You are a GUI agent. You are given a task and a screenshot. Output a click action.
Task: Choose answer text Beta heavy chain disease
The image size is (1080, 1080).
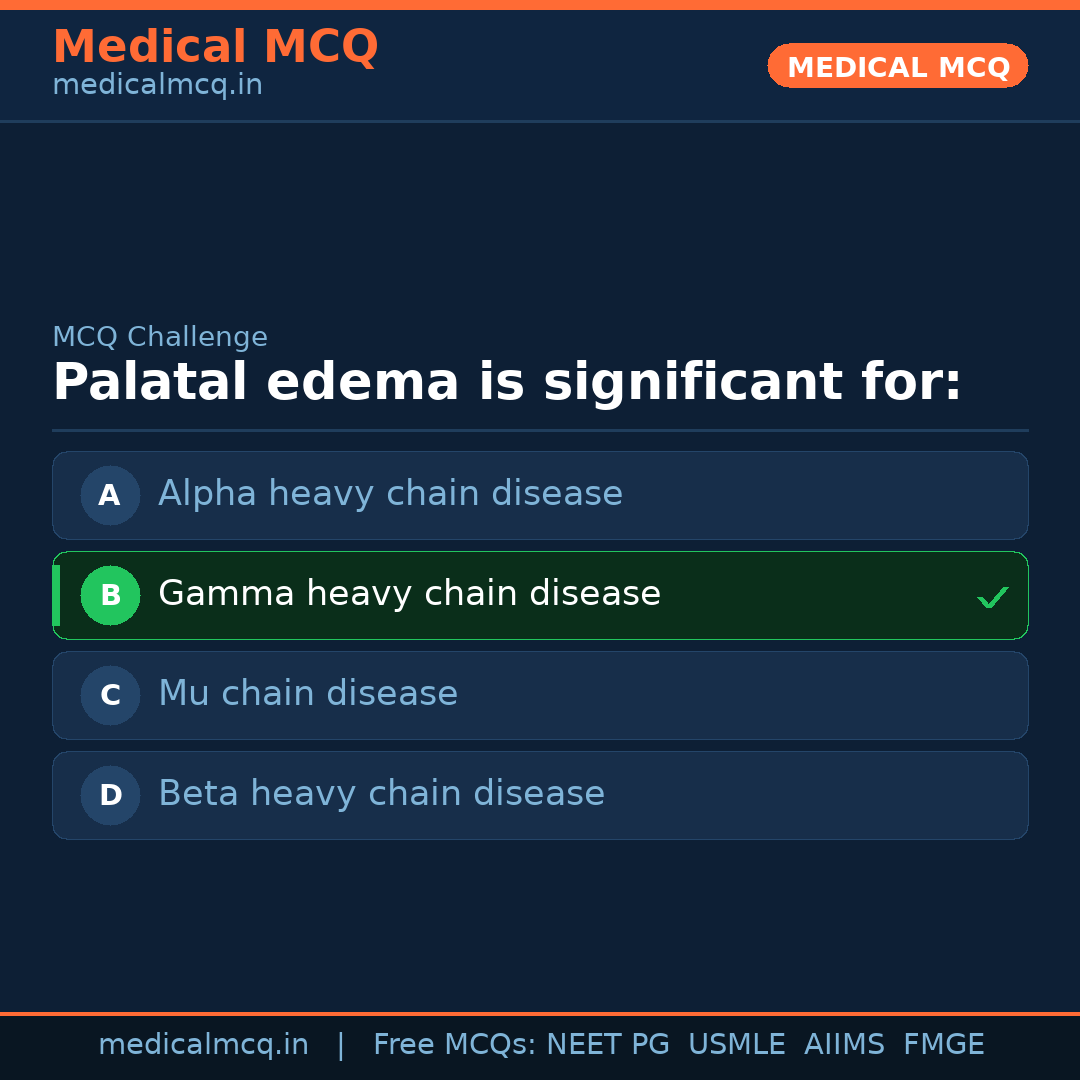[381, 794]
